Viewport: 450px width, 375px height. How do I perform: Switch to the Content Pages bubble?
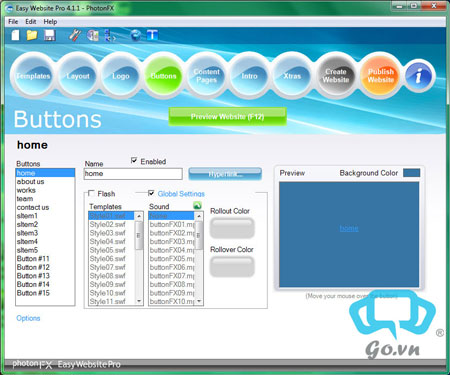(x=207, y=76)
